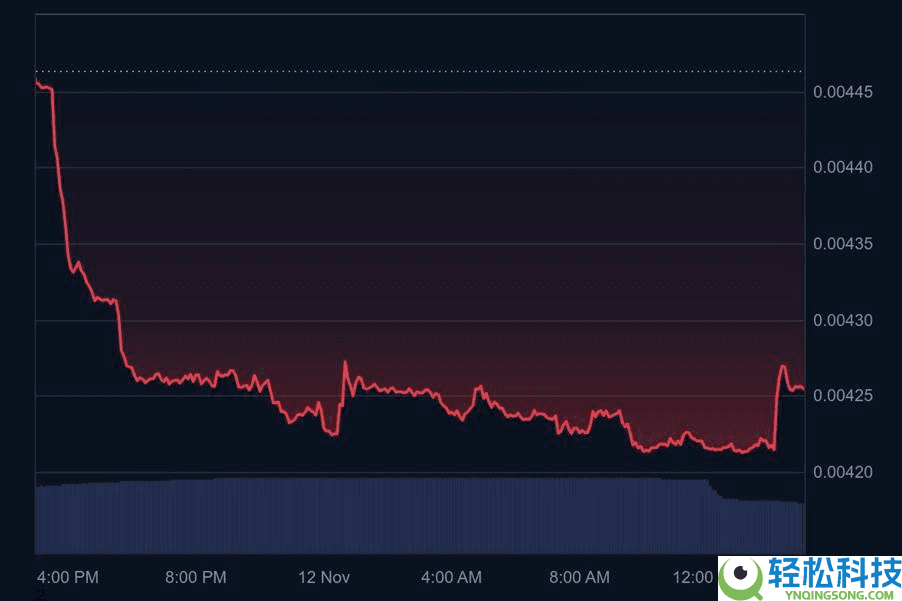Click the 4:00 AM time axis label

(451, 577)
